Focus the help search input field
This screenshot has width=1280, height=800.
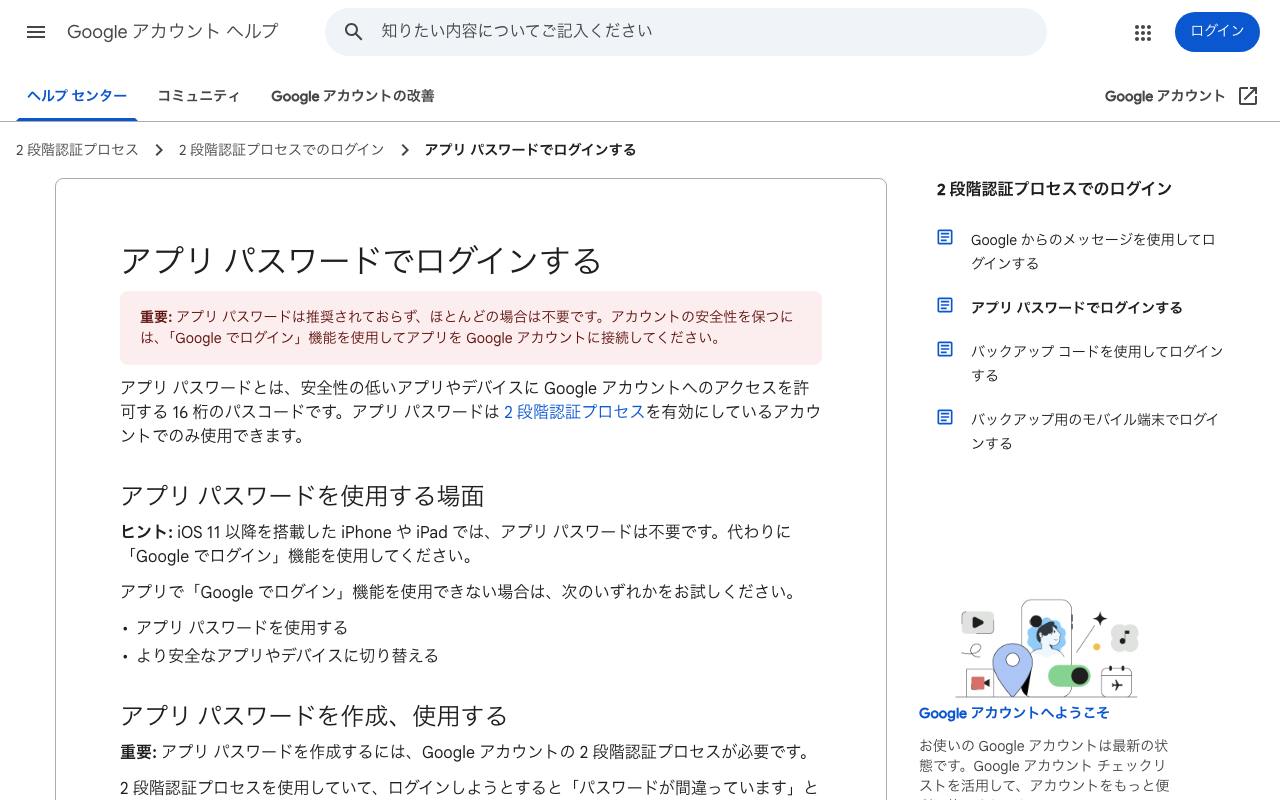[x=686, y=32]
